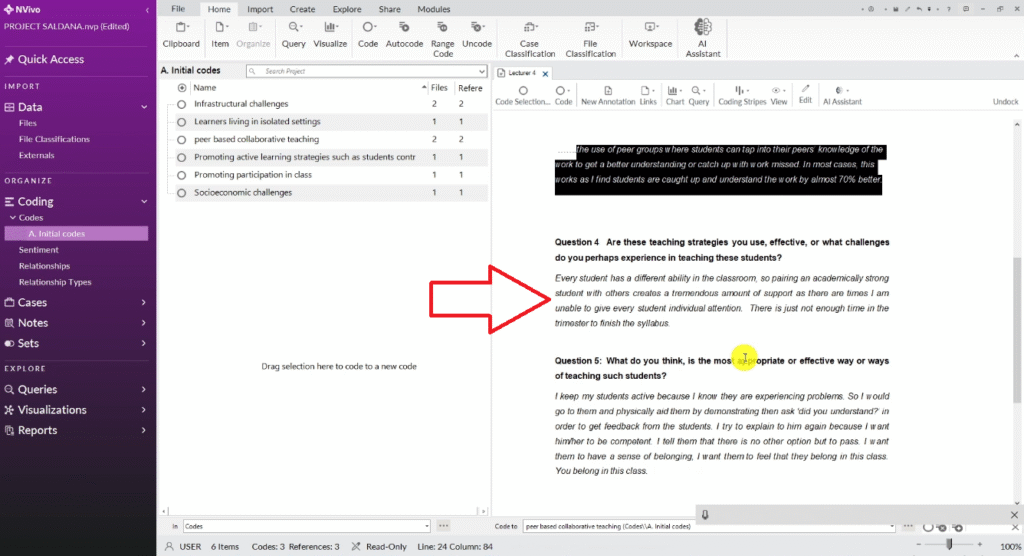Switch to the Explore ribbon tab
This screenshot has width=1024, height=556.
click(x=345, y=9)
